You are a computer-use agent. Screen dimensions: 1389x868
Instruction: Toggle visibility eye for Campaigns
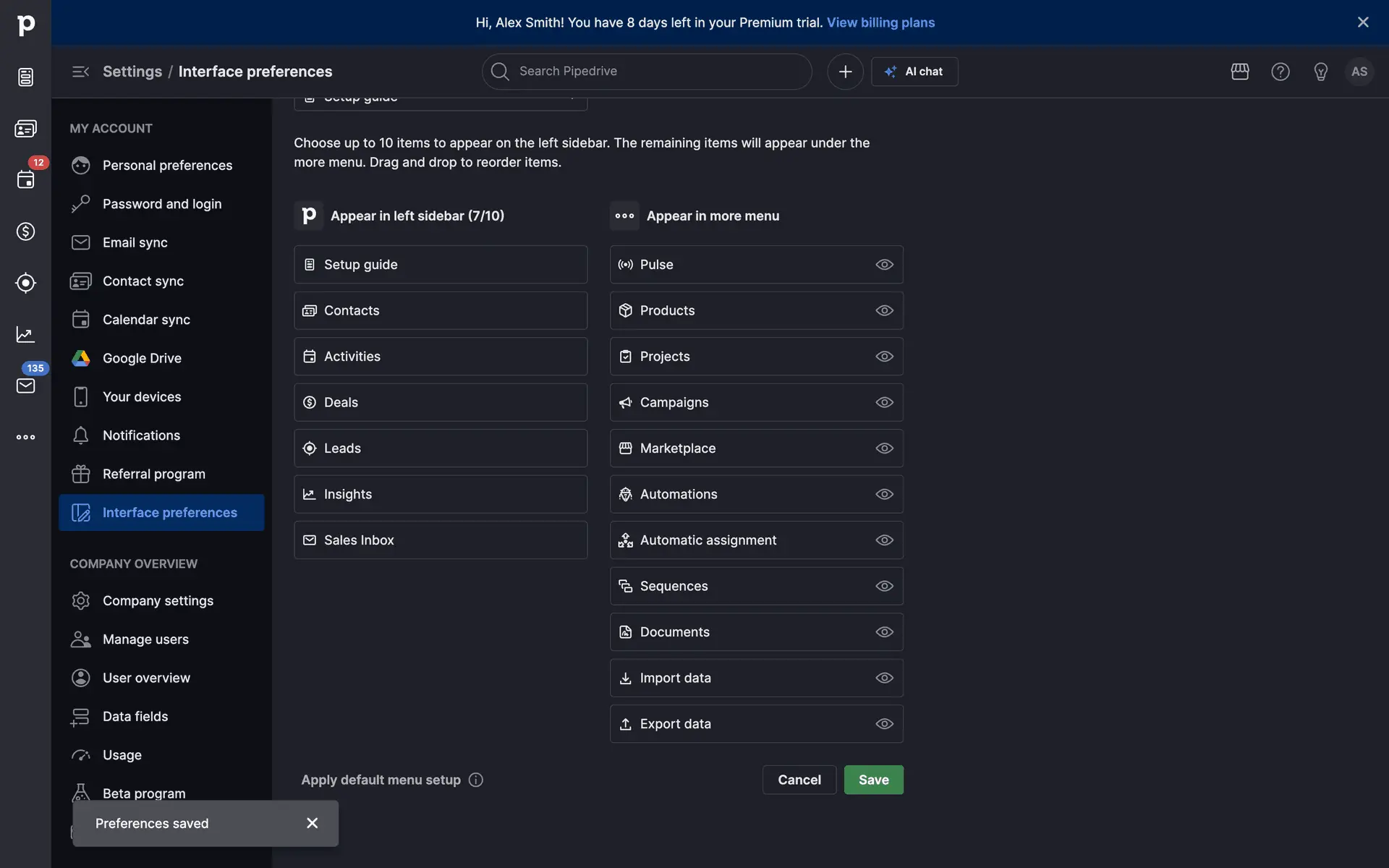(x=884, y=402)
